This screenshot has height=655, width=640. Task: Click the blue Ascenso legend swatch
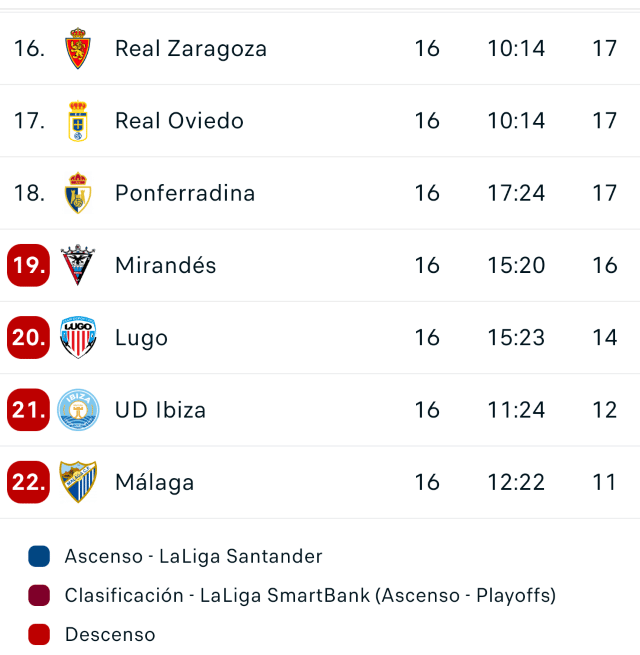(x=39, y=556)
